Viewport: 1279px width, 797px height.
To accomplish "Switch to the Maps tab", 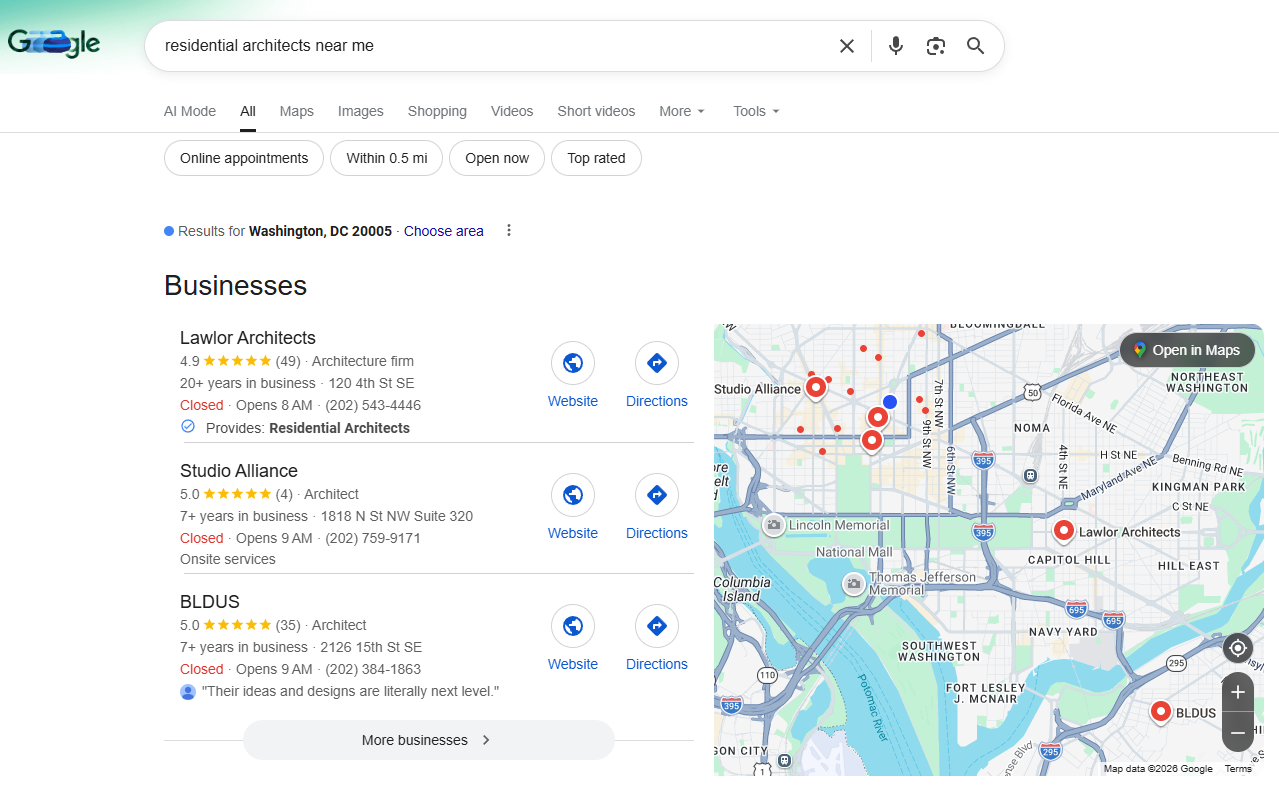I will coord(296,111).
